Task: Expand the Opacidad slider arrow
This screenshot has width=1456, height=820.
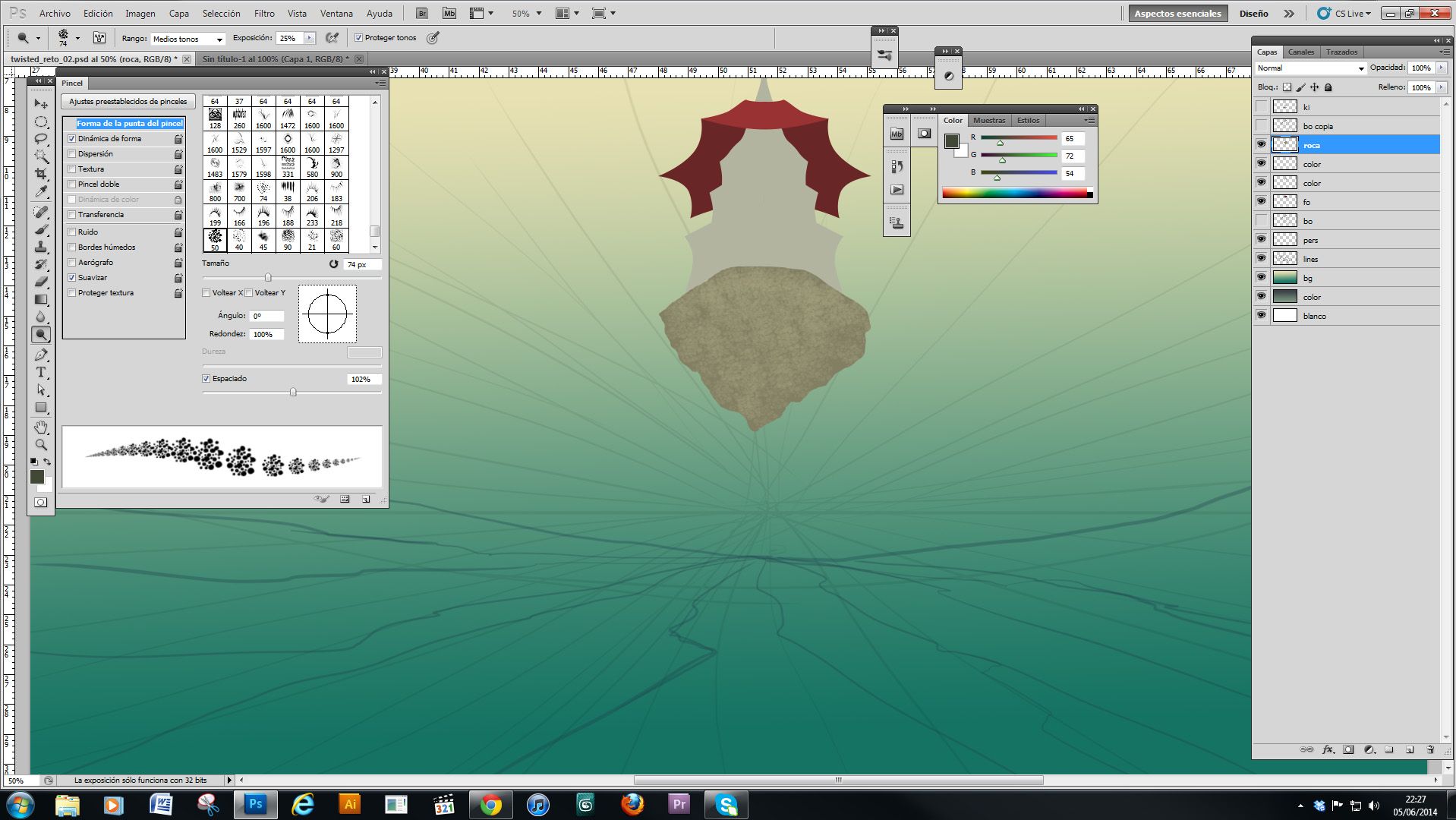Action: click(x=1441, y=68)
